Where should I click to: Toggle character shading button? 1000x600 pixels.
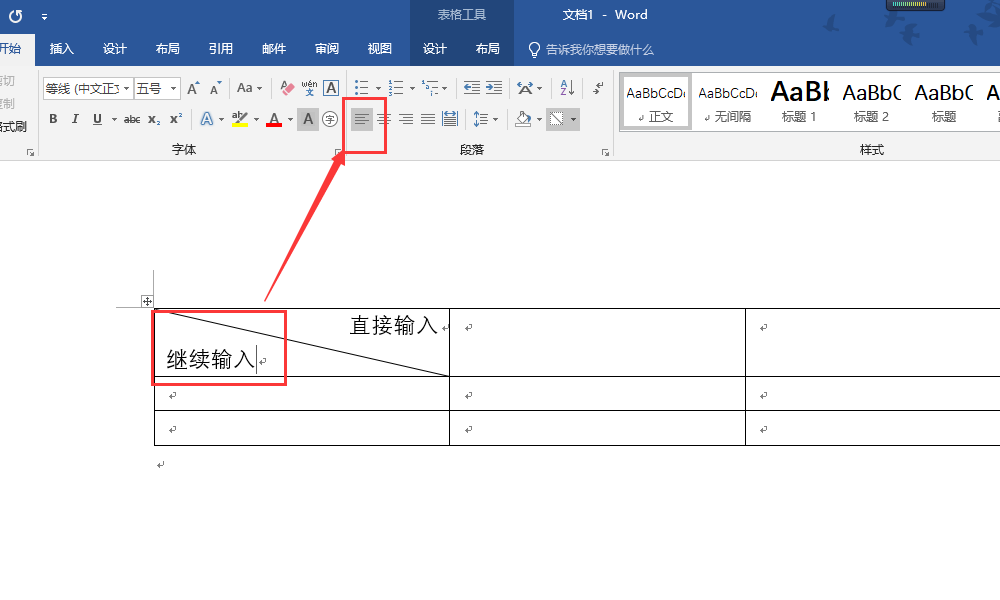point(307,119)
